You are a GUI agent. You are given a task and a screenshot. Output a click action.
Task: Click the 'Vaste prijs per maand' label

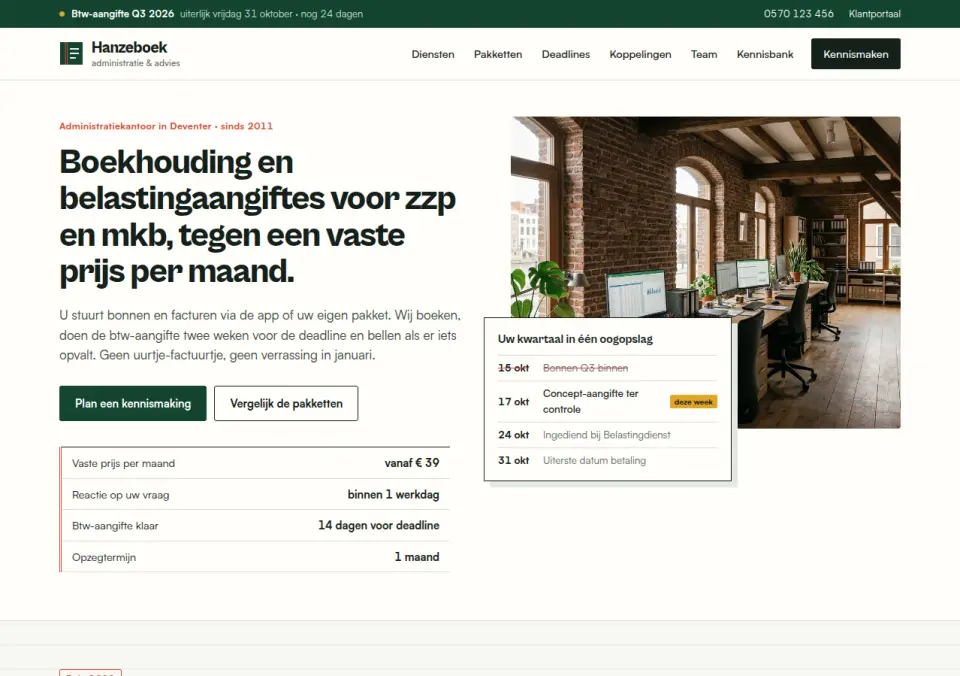click(x=123, y=464)
